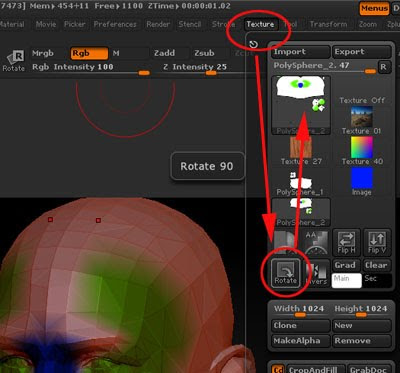The height and width of the screenshot is (373, 400).
Task: Toggle the M material mode button
Action: [x=129, y=53]
